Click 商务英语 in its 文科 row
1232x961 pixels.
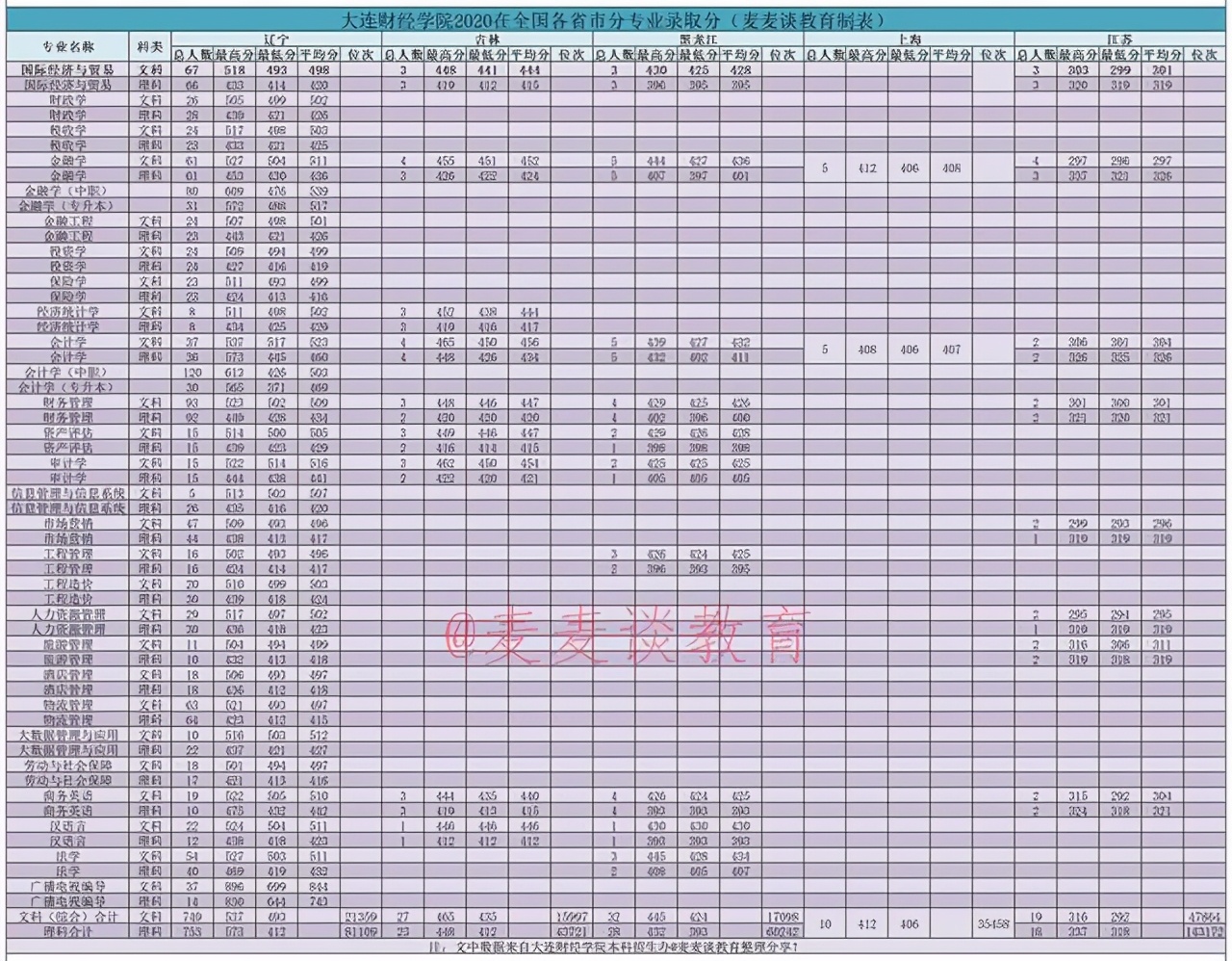68,795
